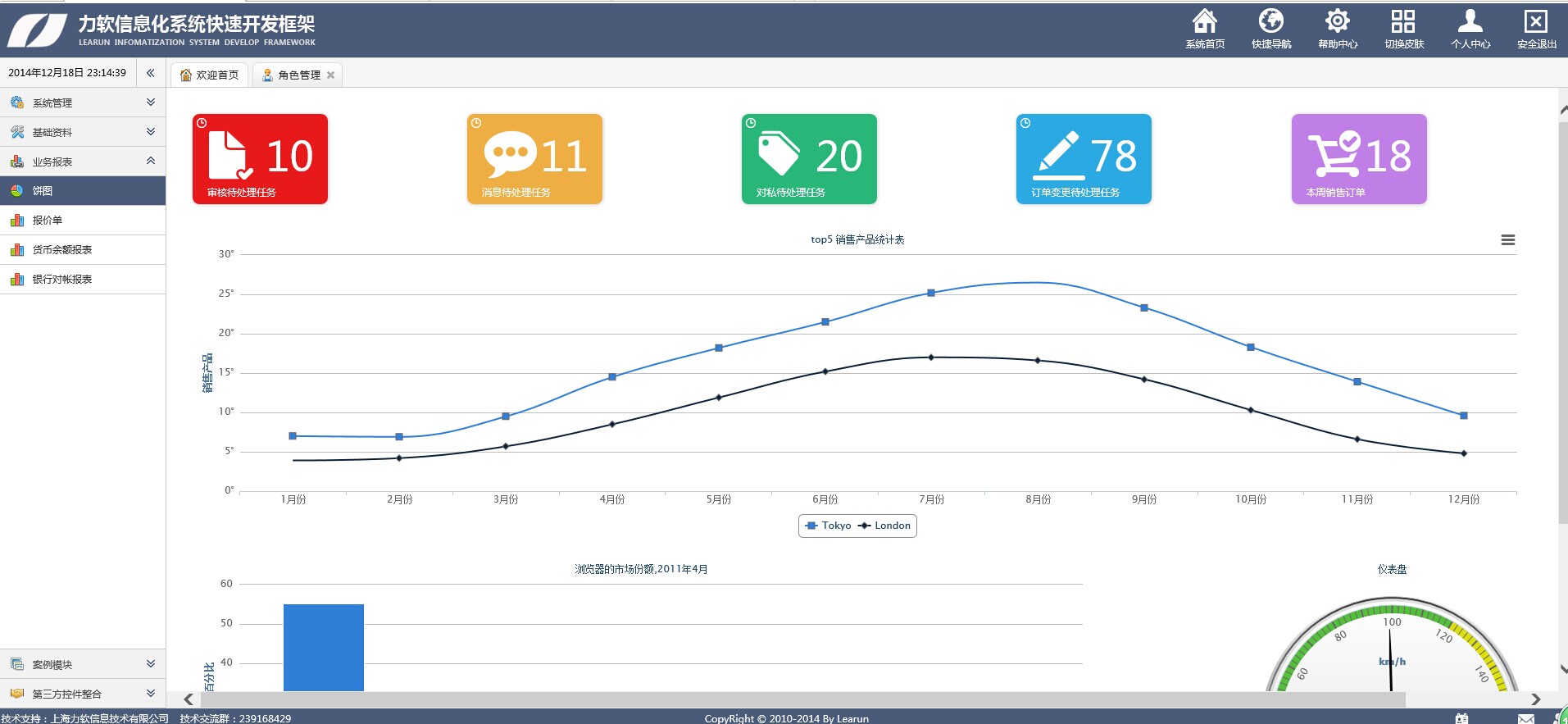The height and width of the screenshot is (724, 1568).
Task: Open the red 审核待处理任务 tile
Action: coord(260,159)
